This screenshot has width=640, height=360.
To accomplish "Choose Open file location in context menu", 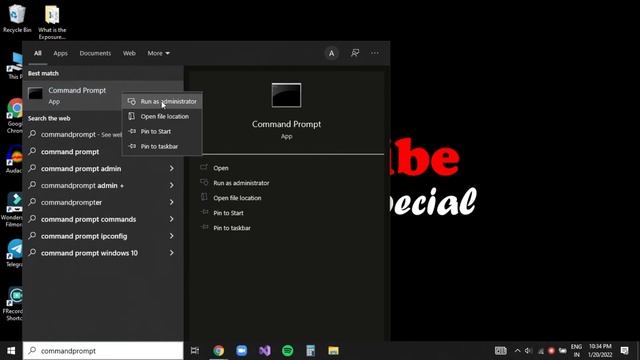I will tap(162, 116).
